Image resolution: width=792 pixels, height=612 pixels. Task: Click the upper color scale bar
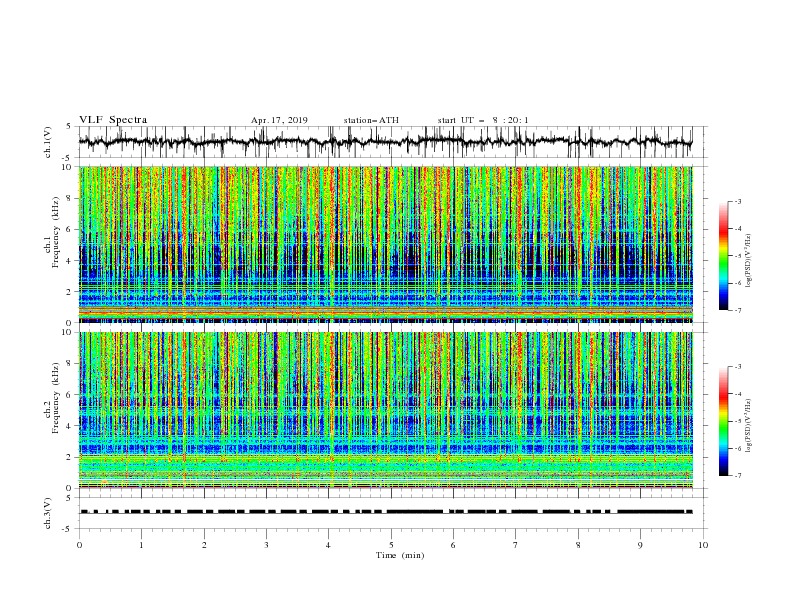click(724, 256)
